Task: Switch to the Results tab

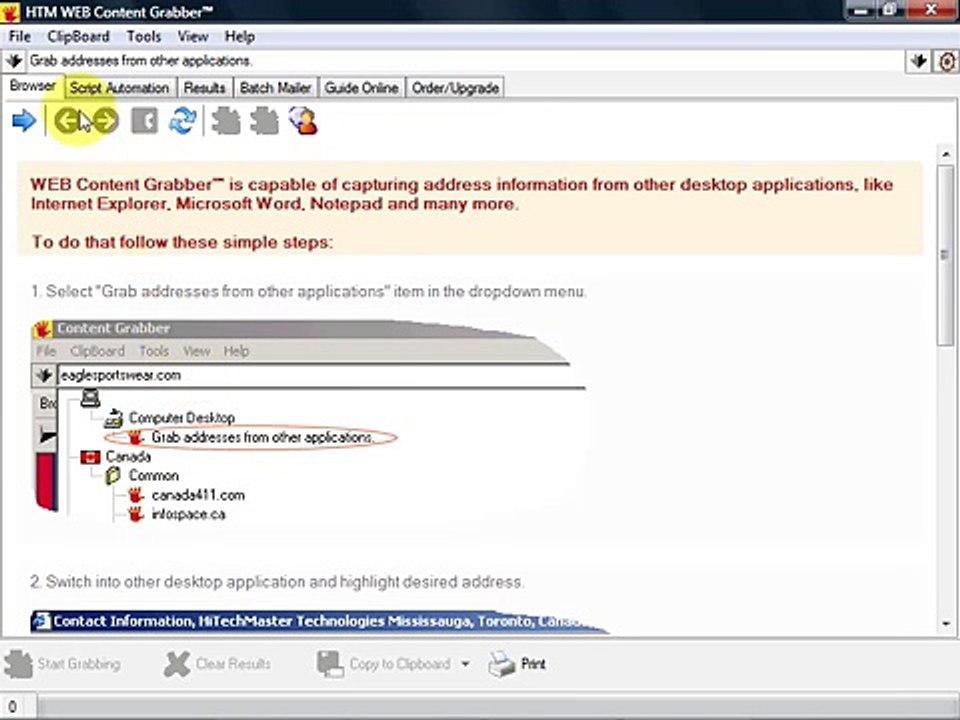Action: (x=204, y=88)
